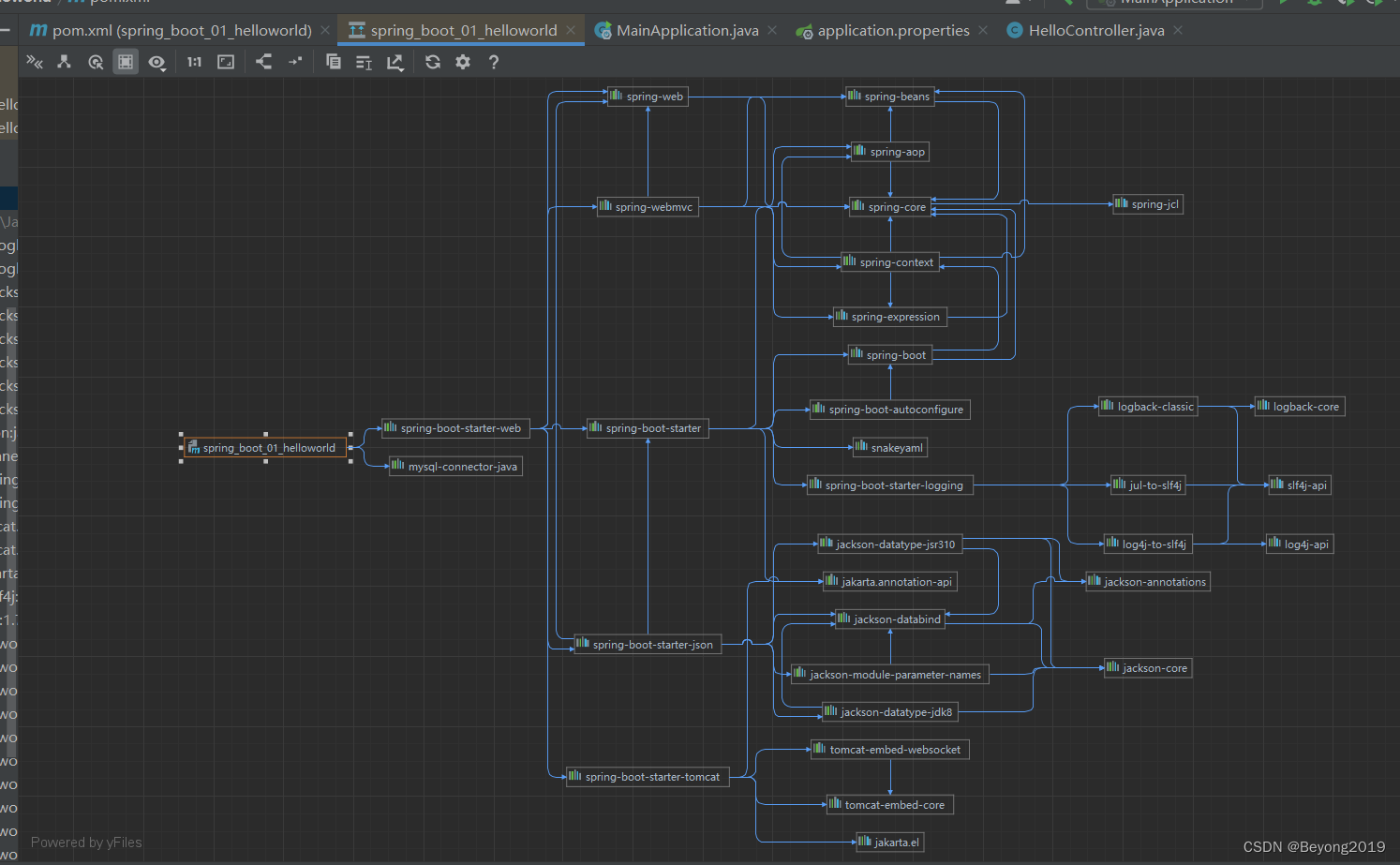Image resolution: width=1400 pixels, height=865 pixels.
Task: Click the fit content toolbar icon
Action: [226, 62]
